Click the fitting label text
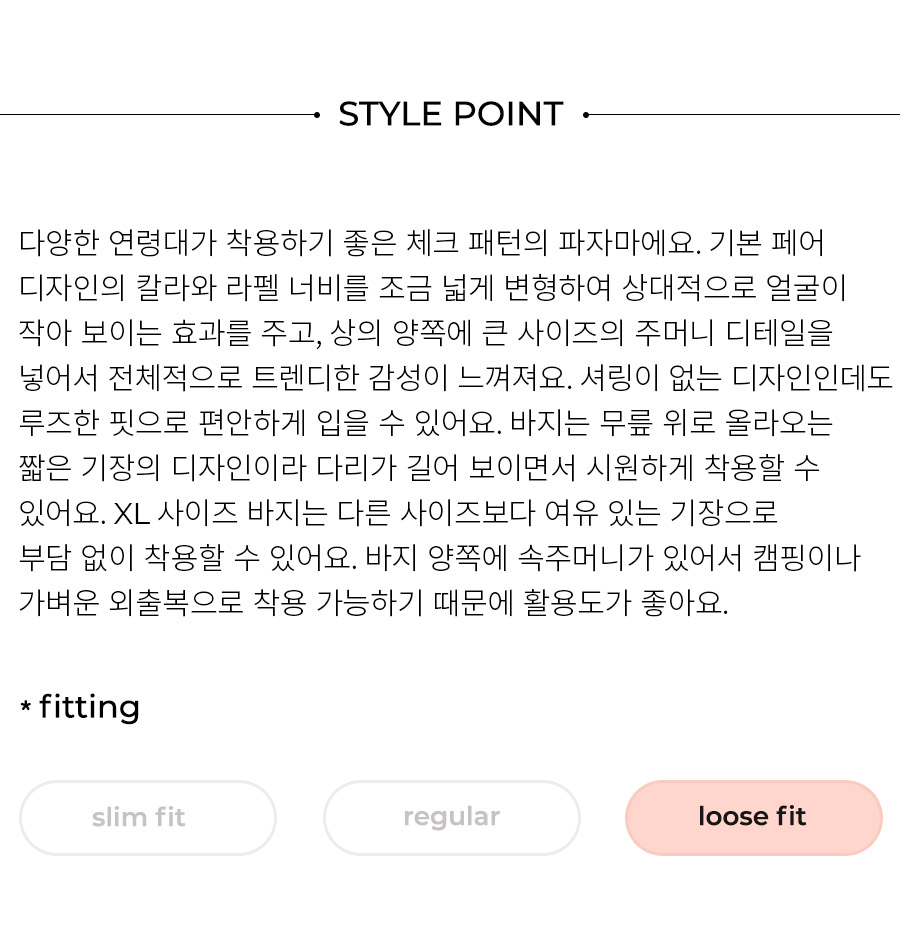 point(89,707)
